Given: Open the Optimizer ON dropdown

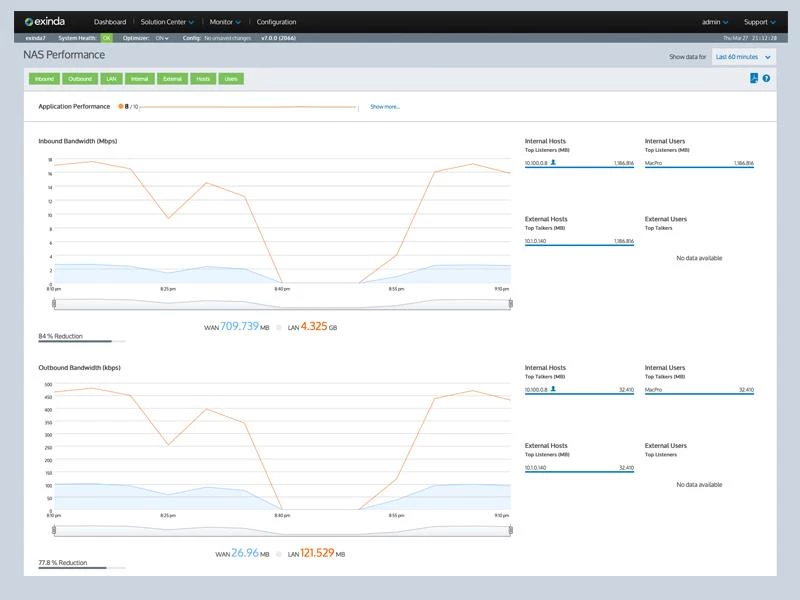Looking at the screenshot, I should [x=160, y=38].
